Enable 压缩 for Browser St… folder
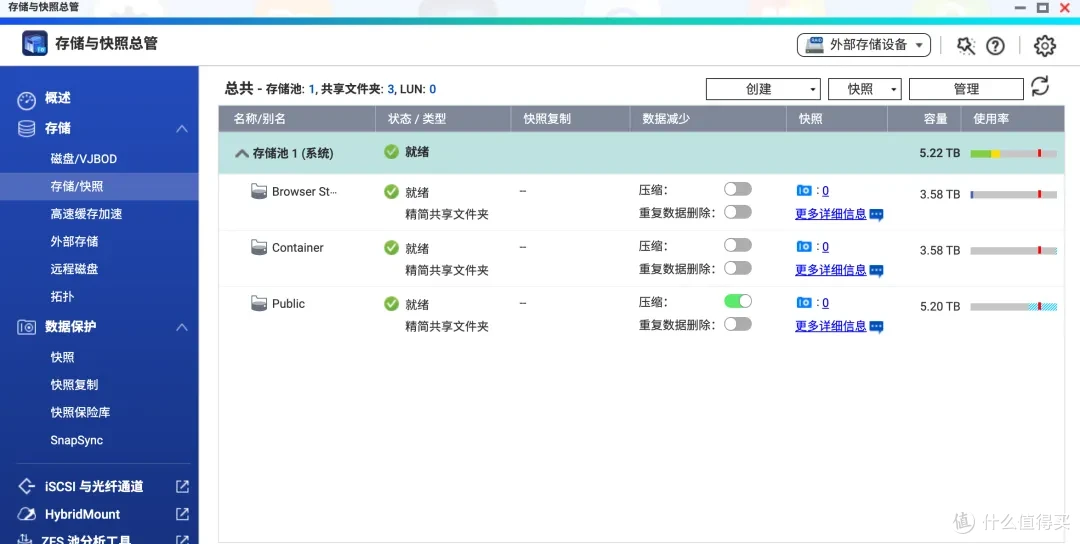Screen dimensions: 1080x544 coord(738,189)
